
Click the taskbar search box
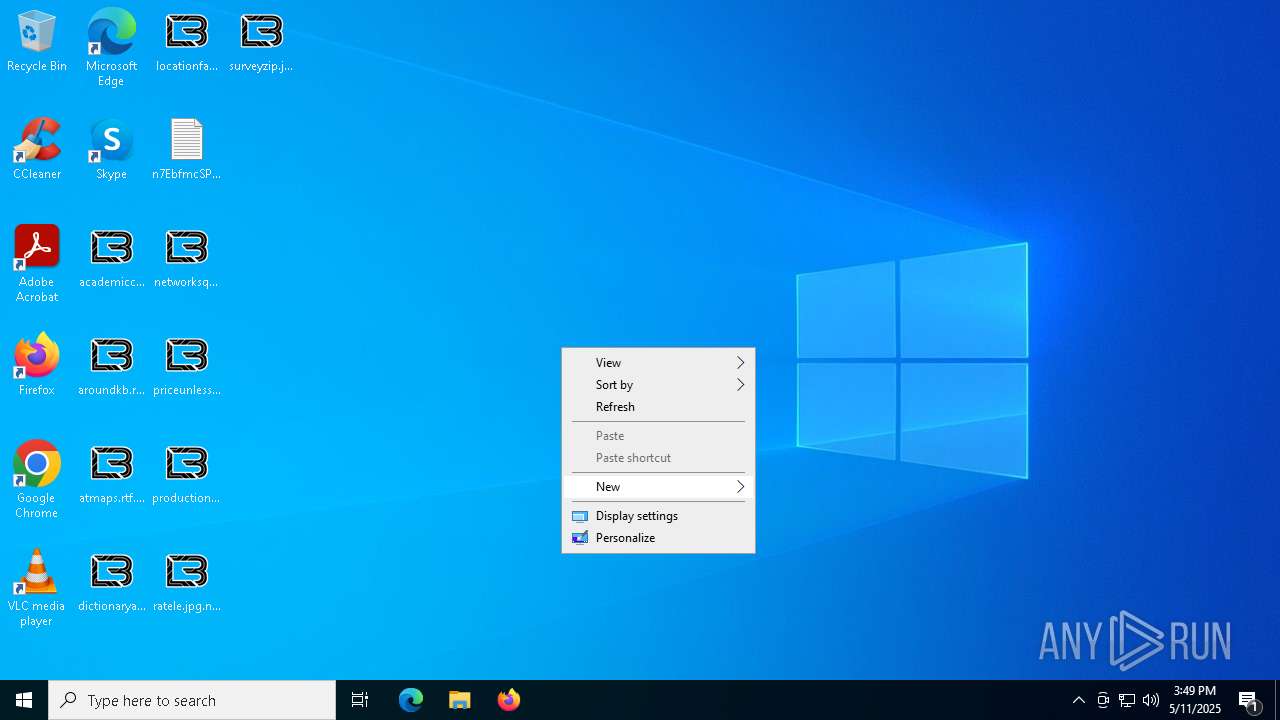192,700
